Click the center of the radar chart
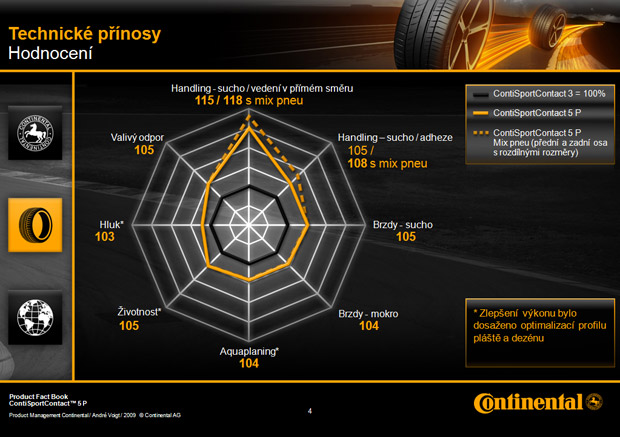The image size is (620, 437). 249,225
